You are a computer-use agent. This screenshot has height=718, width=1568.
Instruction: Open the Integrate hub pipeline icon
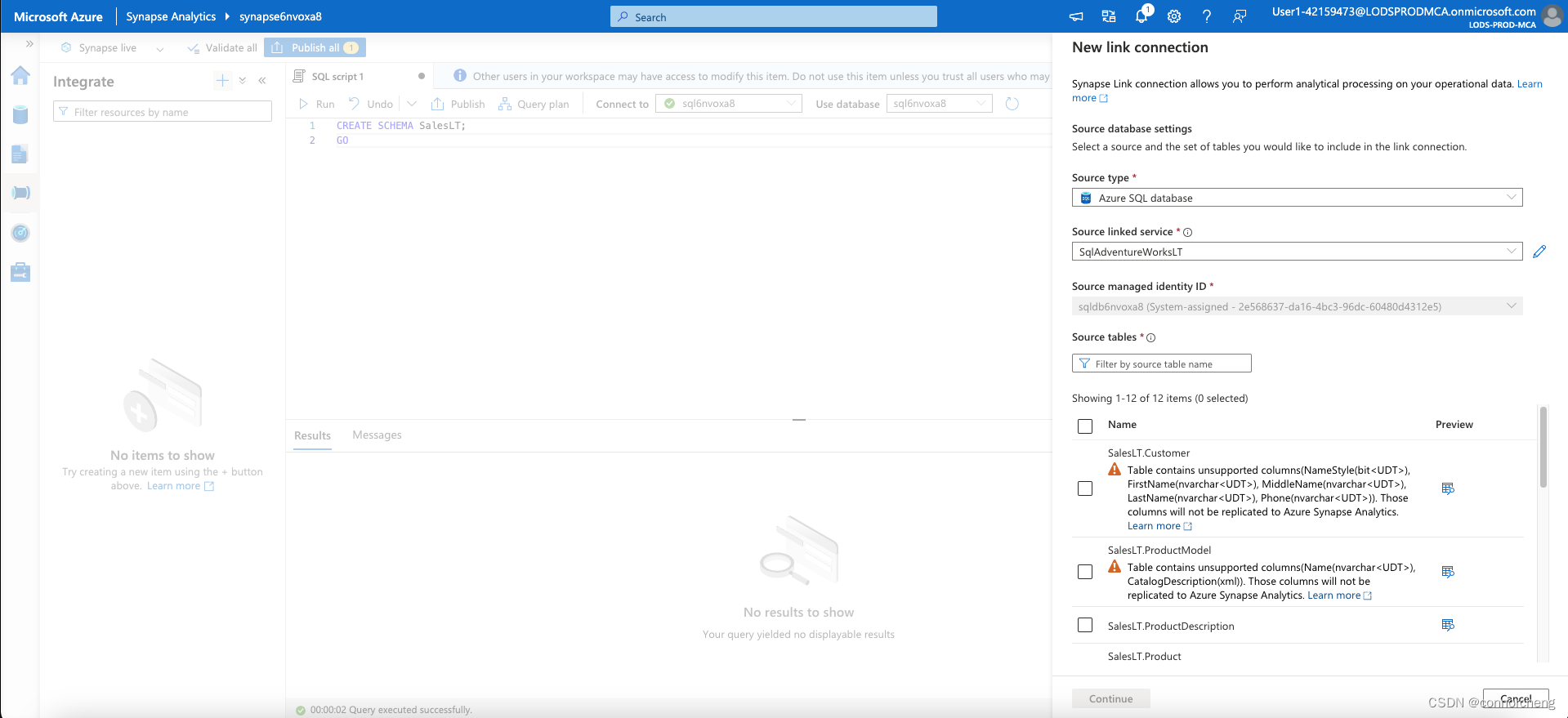point(20,193)
